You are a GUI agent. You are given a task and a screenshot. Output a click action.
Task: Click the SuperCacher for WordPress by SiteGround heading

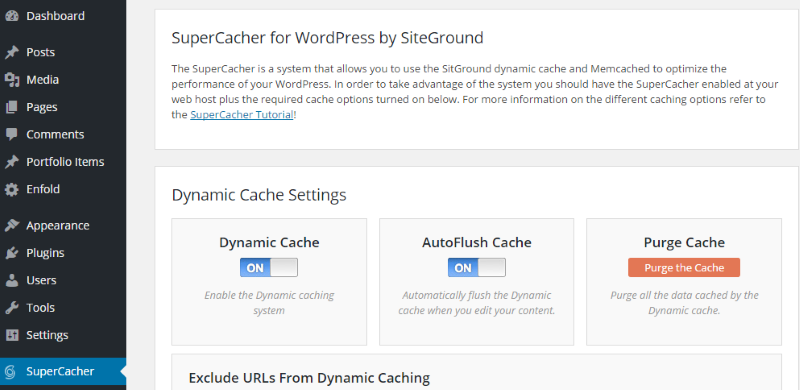[x=328, y=38]
